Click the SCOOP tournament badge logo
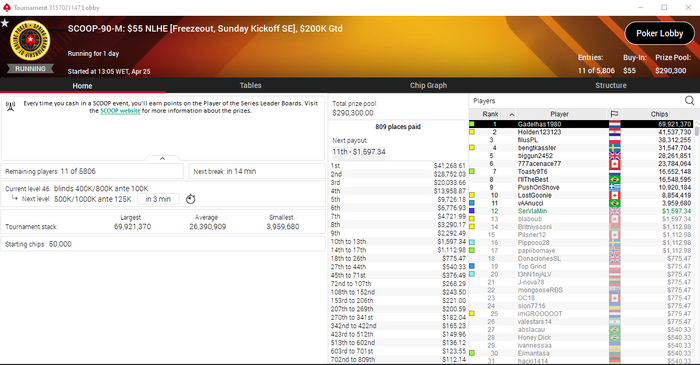700x365 pixels. point(30,41)
